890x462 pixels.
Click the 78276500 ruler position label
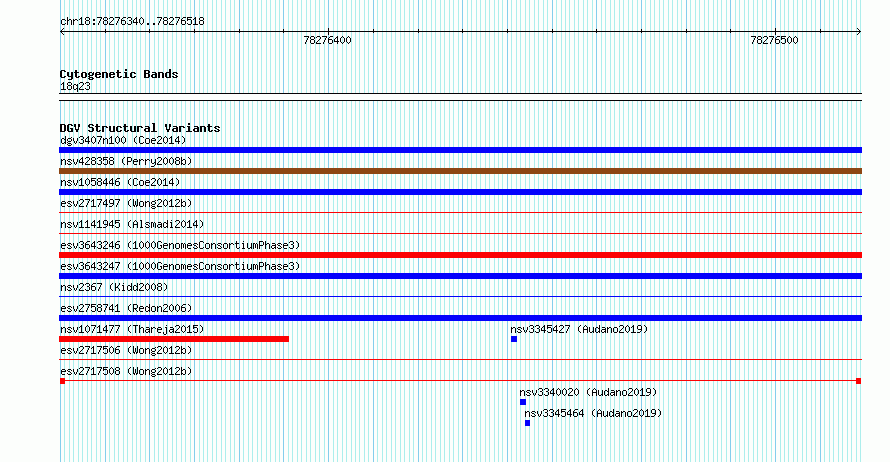(x=774, y=40)
